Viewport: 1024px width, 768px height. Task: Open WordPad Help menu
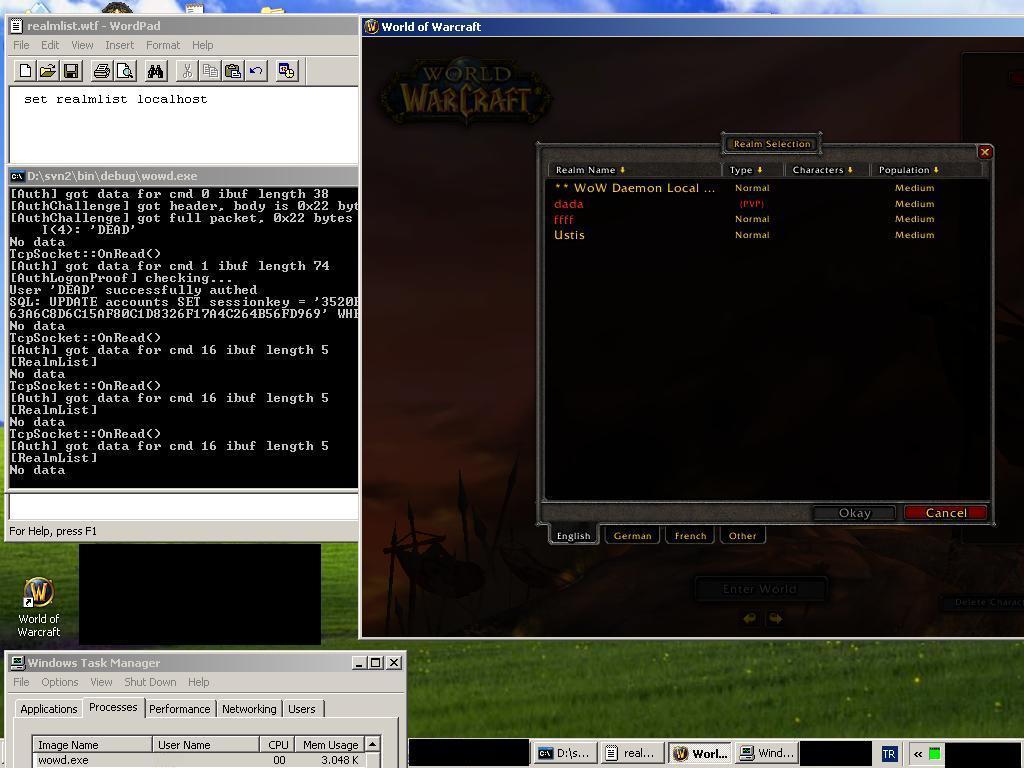click(x=202, y=45)
